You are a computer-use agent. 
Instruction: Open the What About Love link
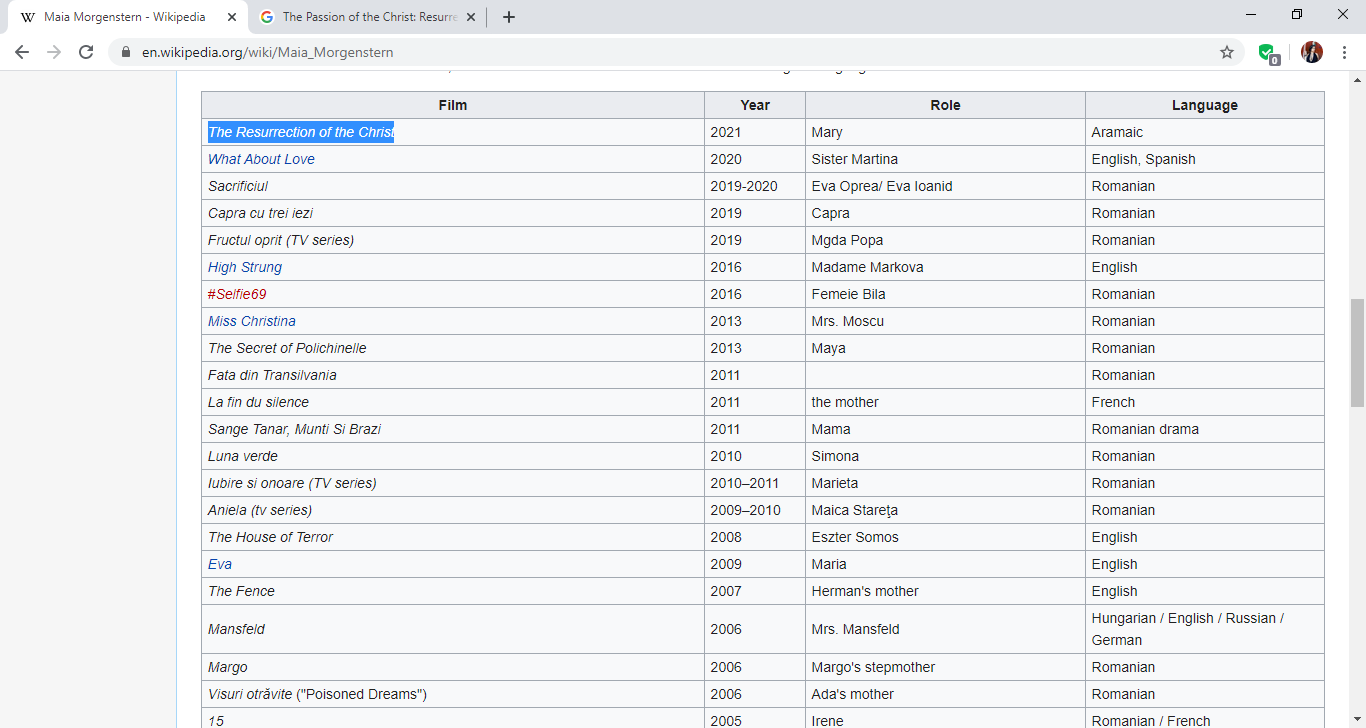click(x=261, y=159)
